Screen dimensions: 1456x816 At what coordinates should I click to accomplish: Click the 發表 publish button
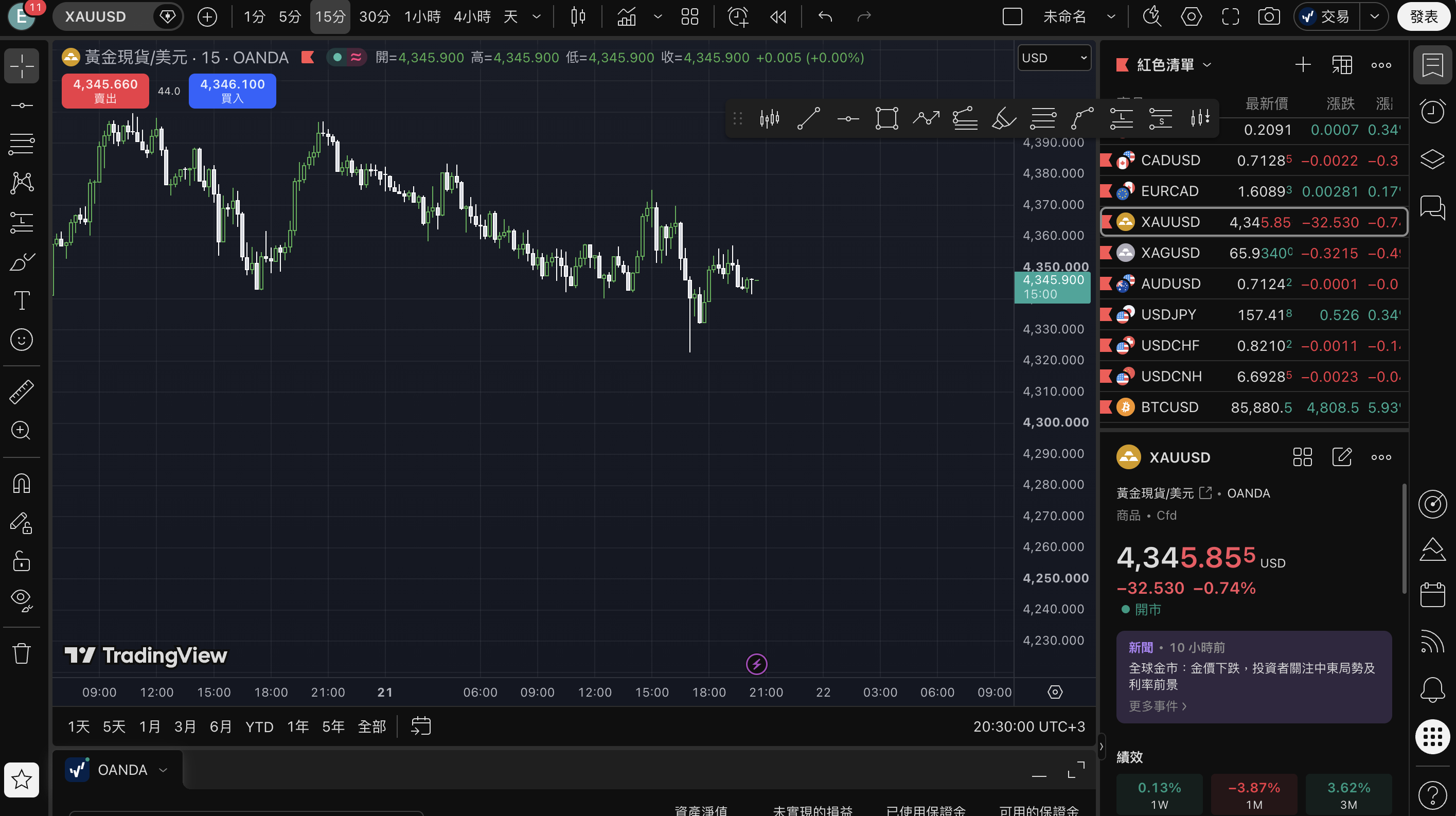pos(1423,16)
